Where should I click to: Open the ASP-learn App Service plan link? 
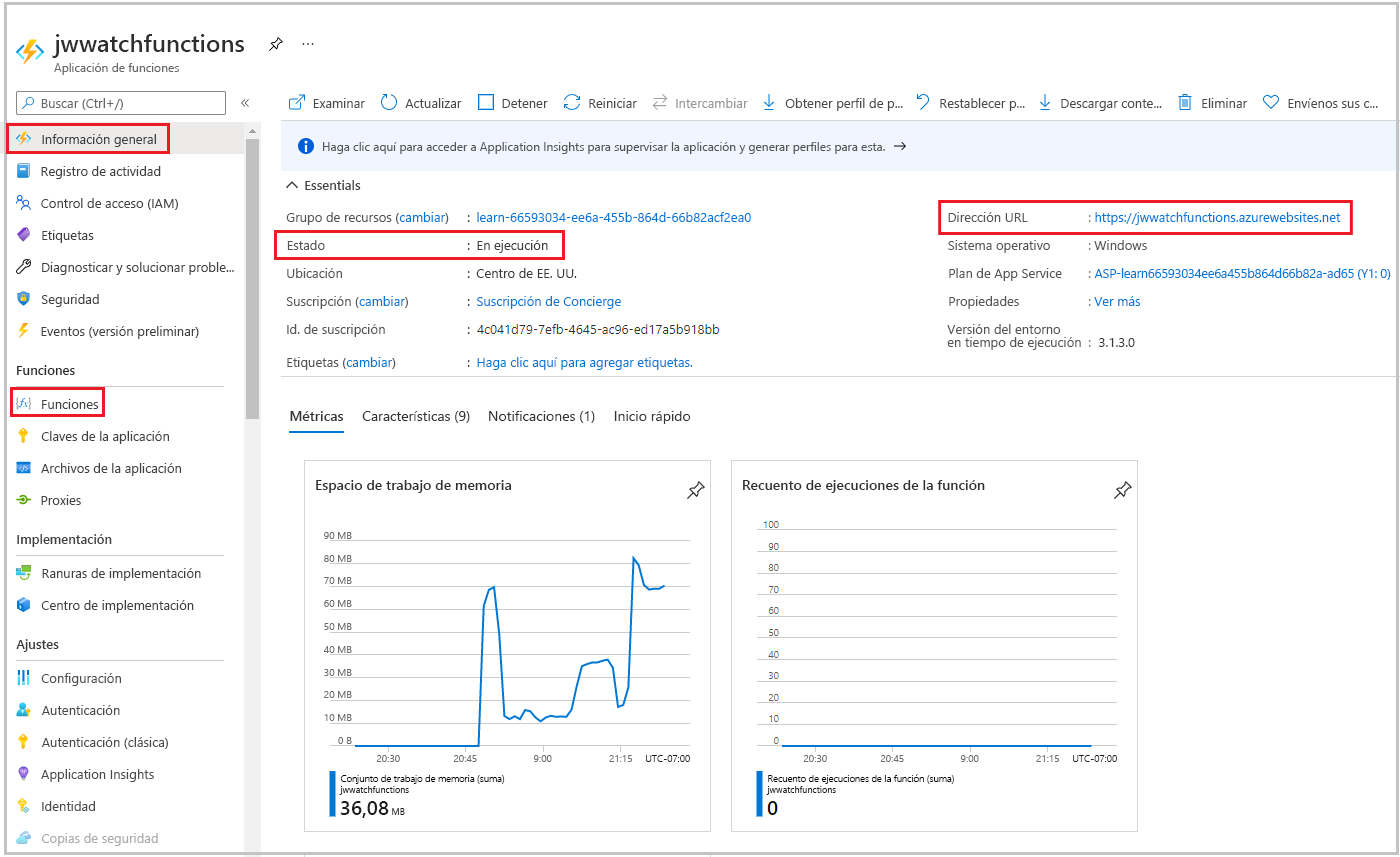coord(1242,273)
